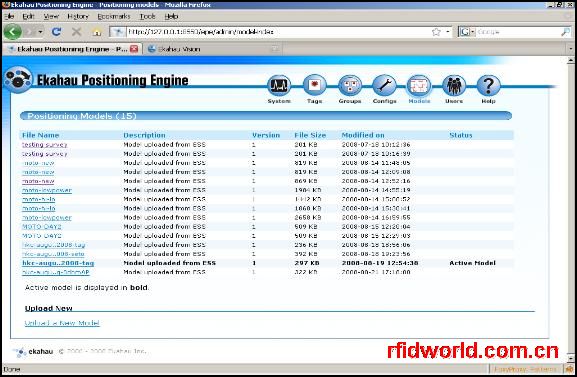Expand the address bar URL history dropdown
The width and height of the screenshot is (577, 377).
(x=448, y=32)
